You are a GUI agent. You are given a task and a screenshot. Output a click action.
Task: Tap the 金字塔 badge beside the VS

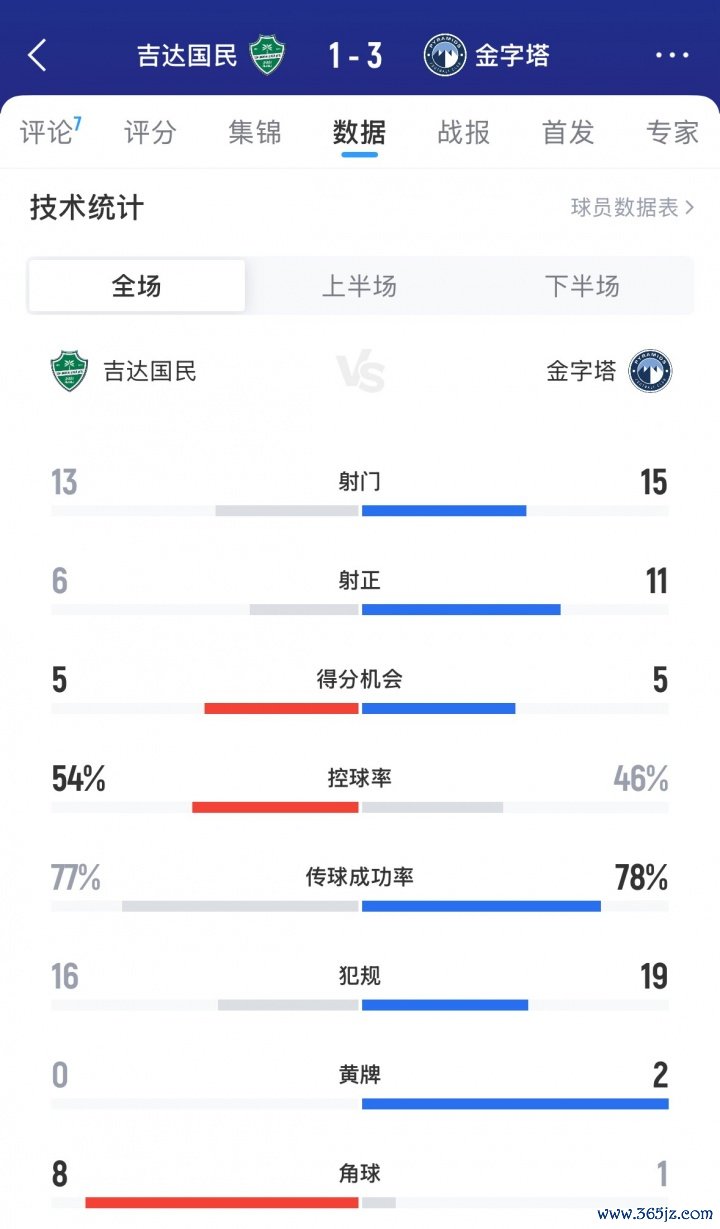(x=650, y=371)
